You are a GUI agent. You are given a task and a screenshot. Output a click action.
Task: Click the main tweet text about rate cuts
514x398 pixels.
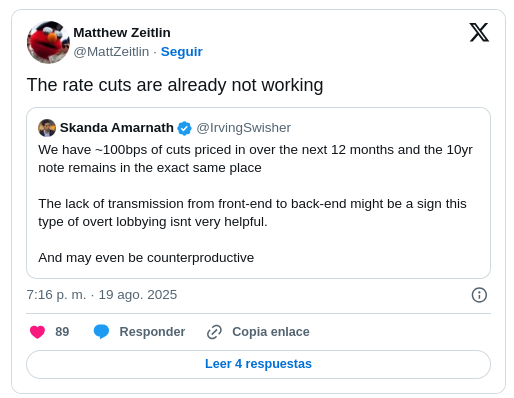coord(175,85)
